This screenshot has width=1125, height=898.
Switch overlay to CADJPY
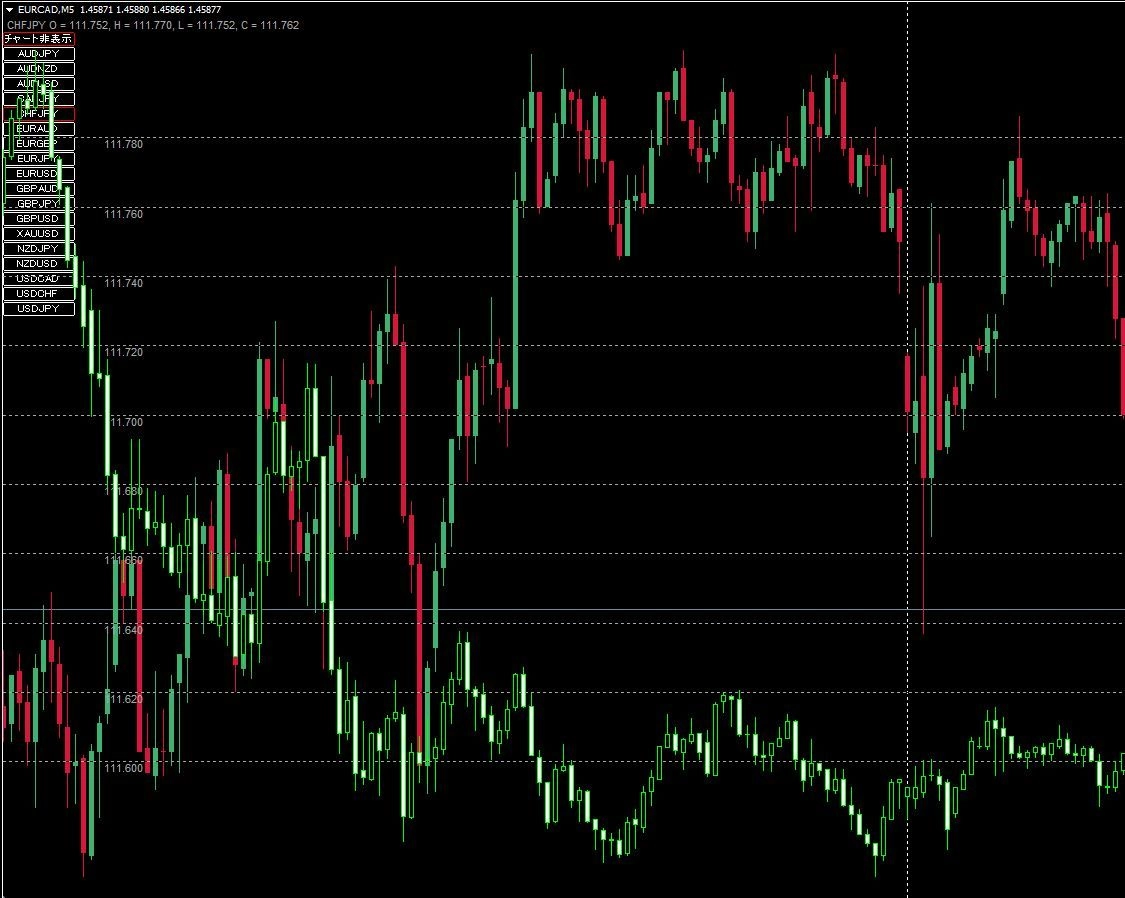[x=39, y=99]
